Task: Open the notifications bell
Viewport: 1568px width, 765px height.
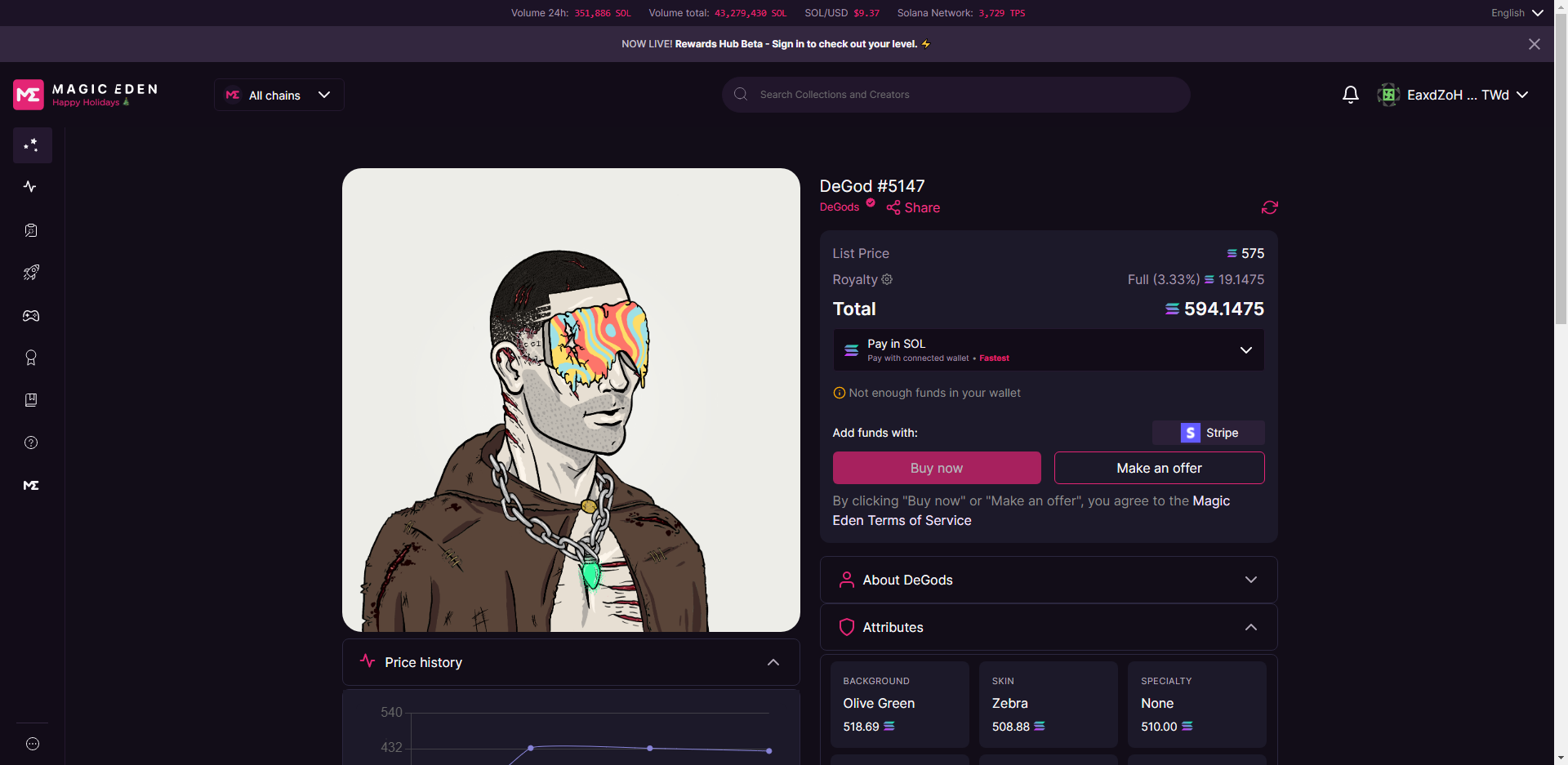Action: click(x=1351, y=95)
